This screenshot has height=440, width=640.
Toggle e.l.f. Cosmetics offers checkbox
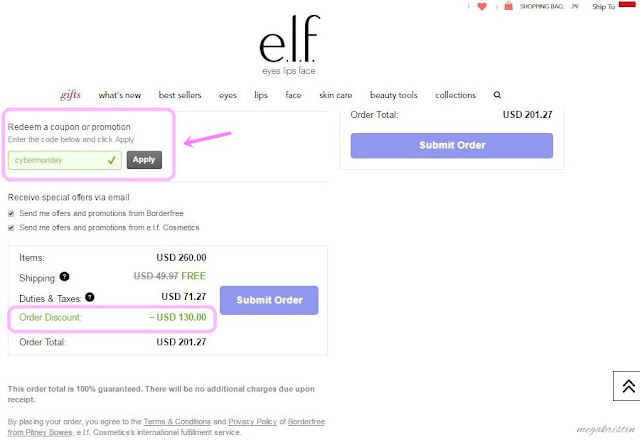click(x=12, y=228)
